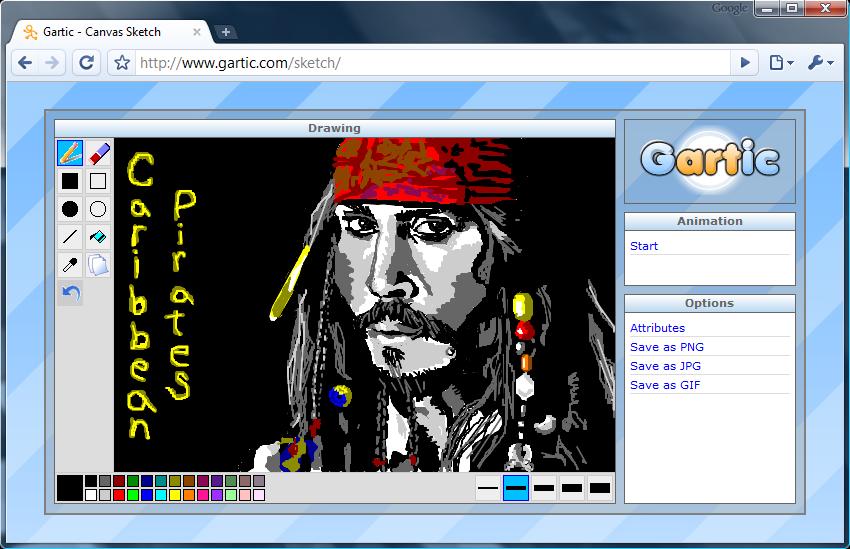This screenshot has width=850, height=549.
Task: Select the thinnest line width
Action: coord(488,488)
